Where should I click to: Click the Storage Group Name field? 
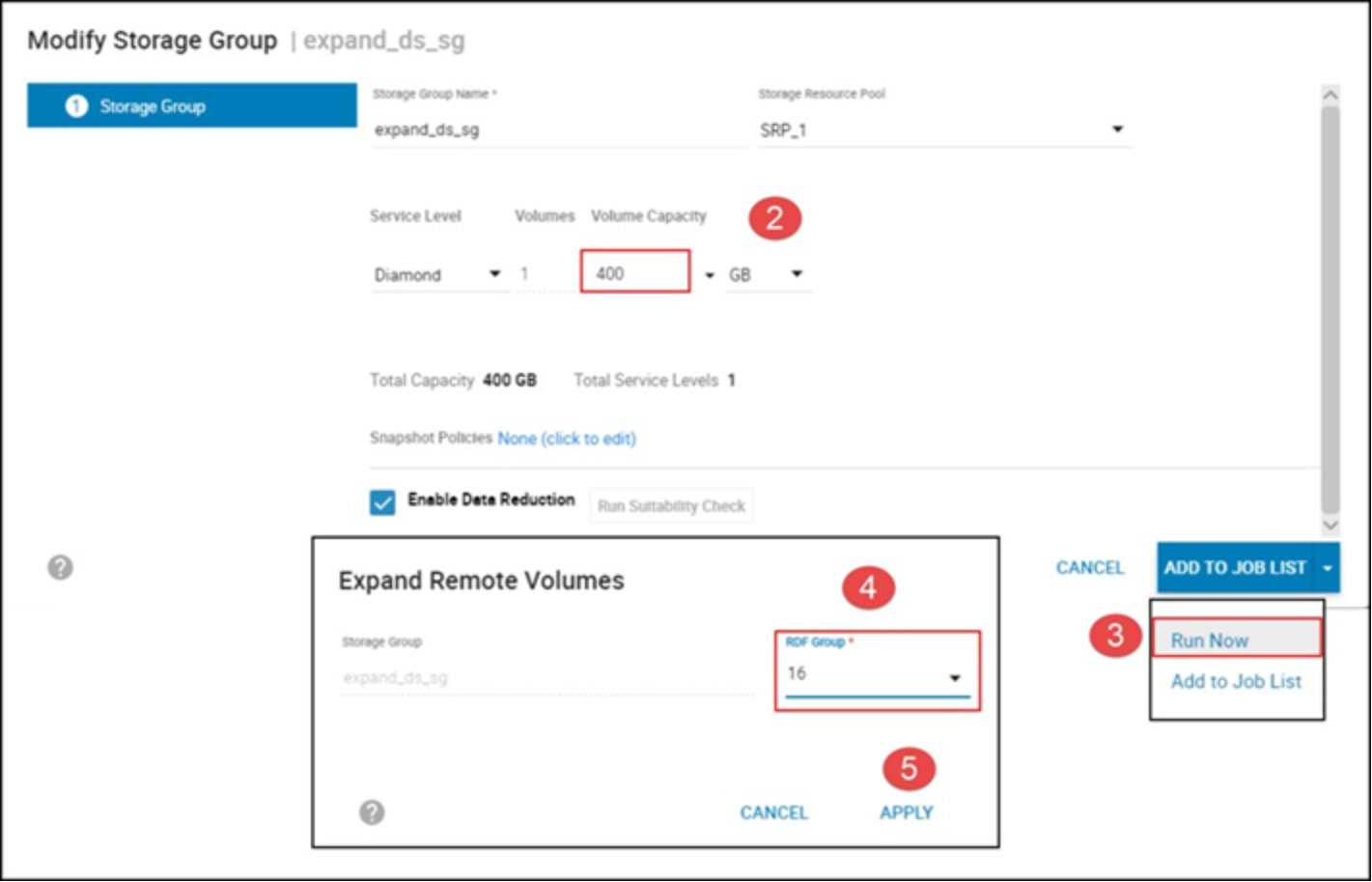point(559,129)
